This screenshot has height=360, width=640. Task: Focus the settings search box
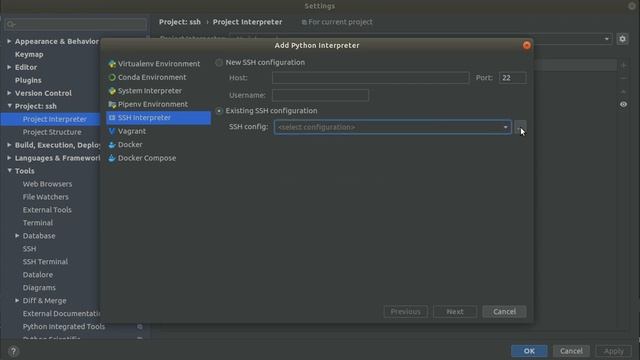[76, 24]
